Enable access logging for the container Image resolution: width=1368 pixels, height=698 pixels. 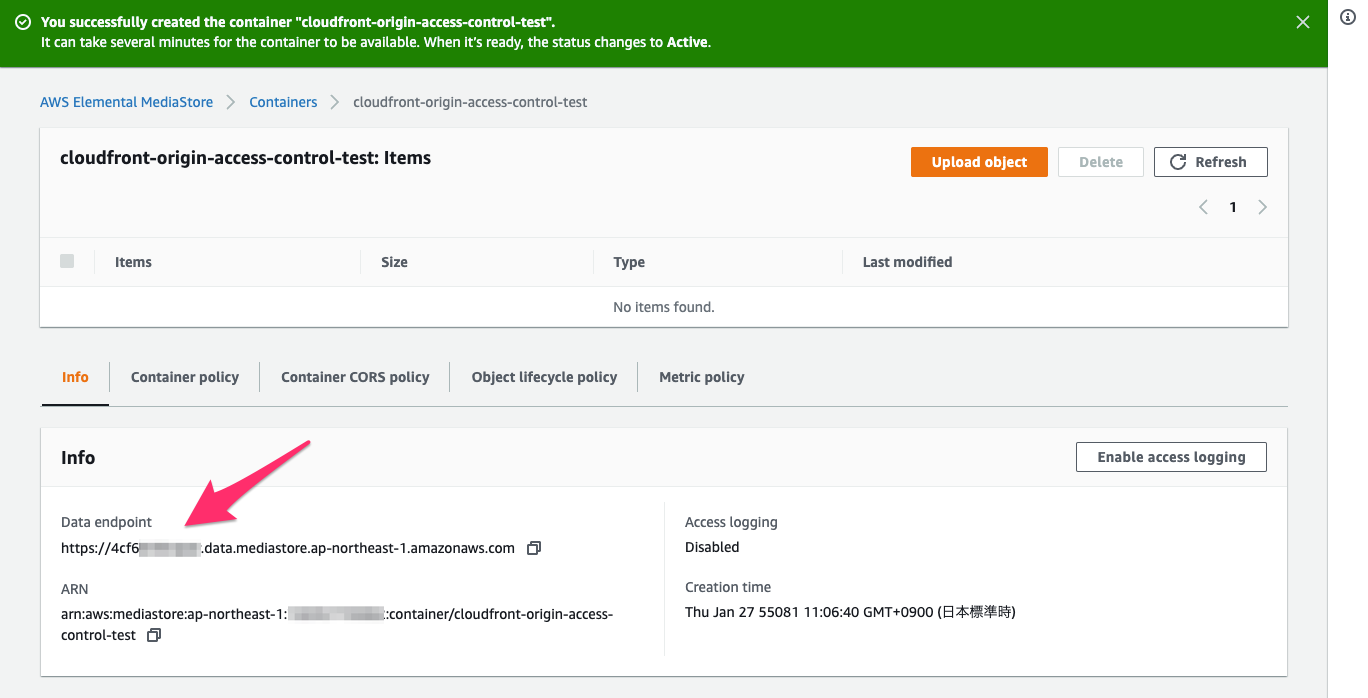[x=1171, y=457]
